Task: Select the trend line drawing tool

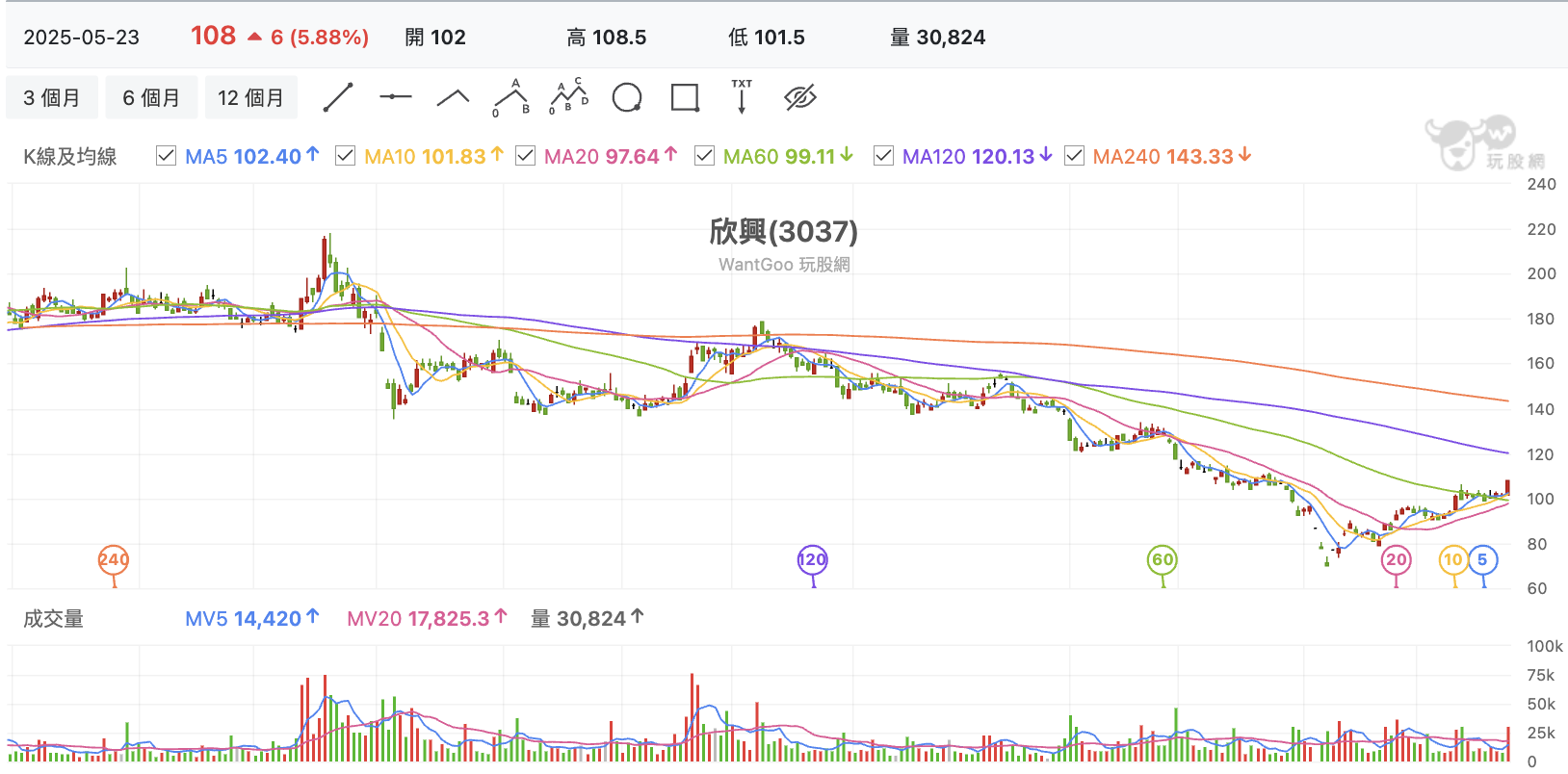Action: pos(338,97)
